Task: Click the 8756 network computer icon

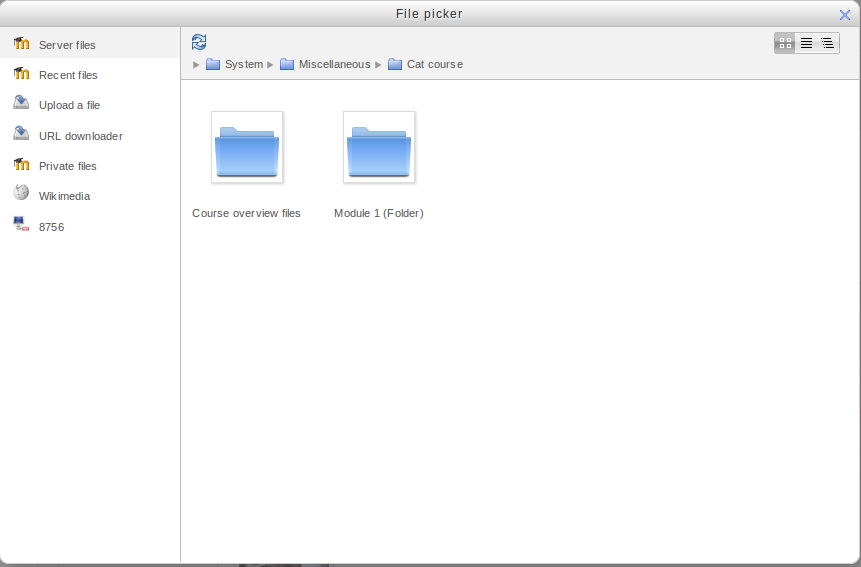Action: (21, 223)
